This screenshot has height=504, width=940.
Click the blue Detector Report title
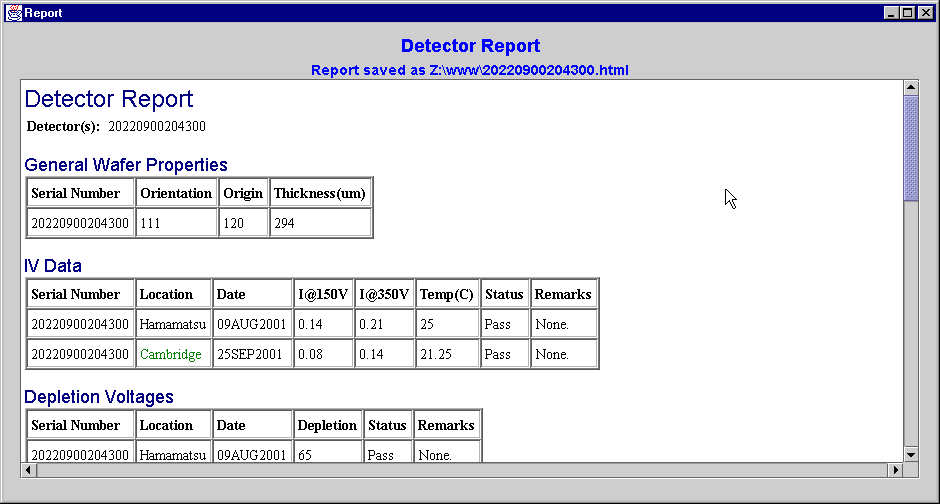point(470,46)
